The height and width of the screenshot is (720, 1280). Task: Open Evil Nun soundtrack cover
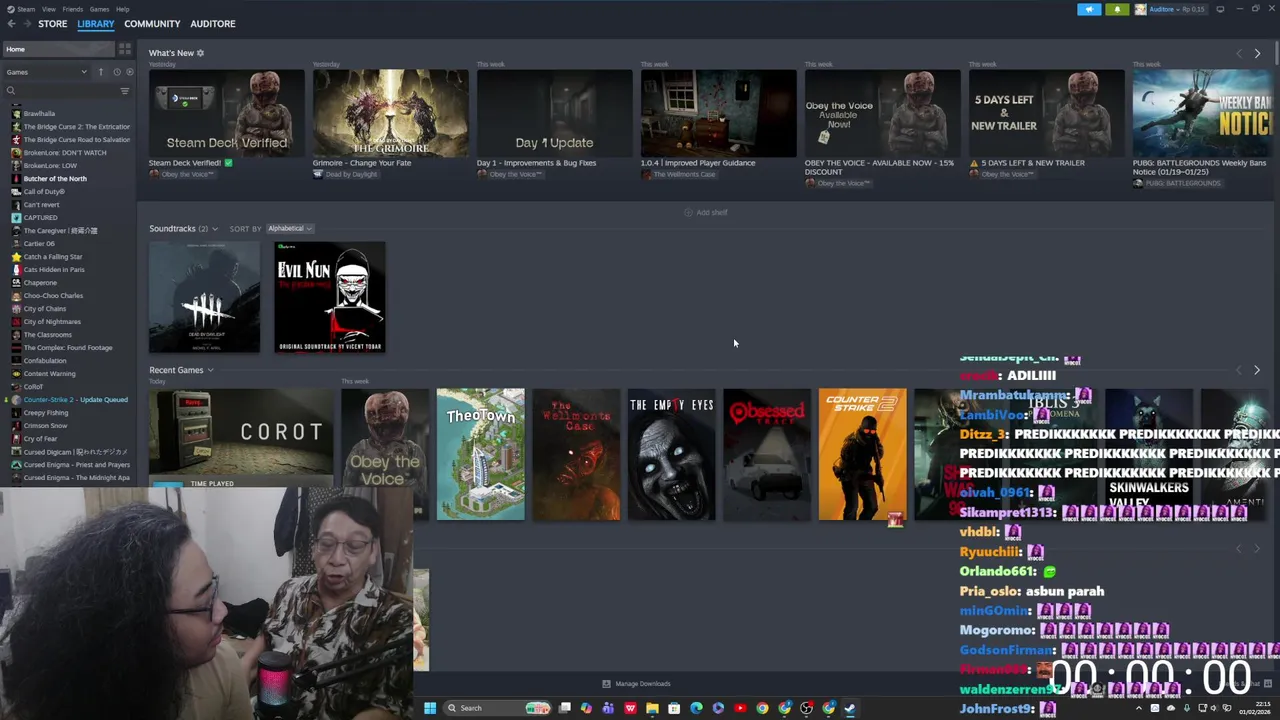click(x=330, y=297)
